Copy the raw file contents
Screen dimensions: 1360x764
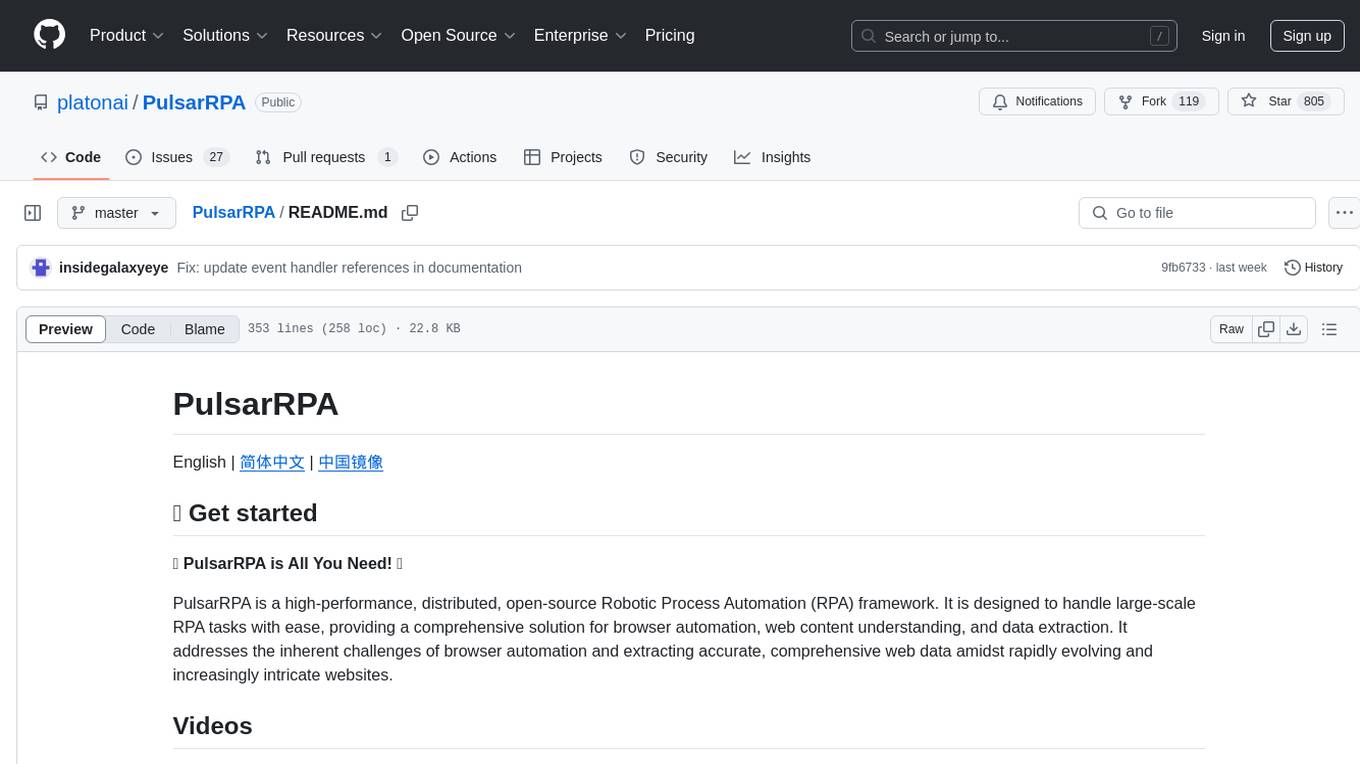click(1266, 329)
